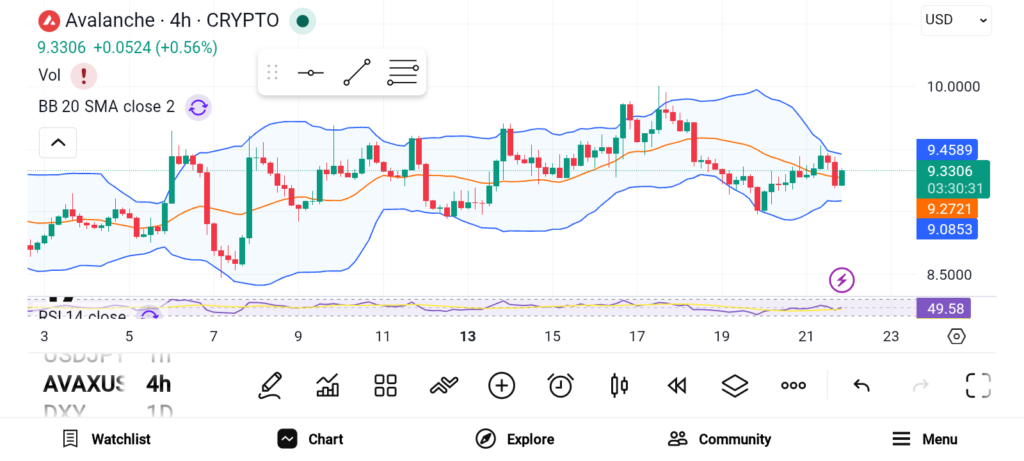1024x461 pixels.
Task: Click the green market status indicator
Action: tap(302, 20)
